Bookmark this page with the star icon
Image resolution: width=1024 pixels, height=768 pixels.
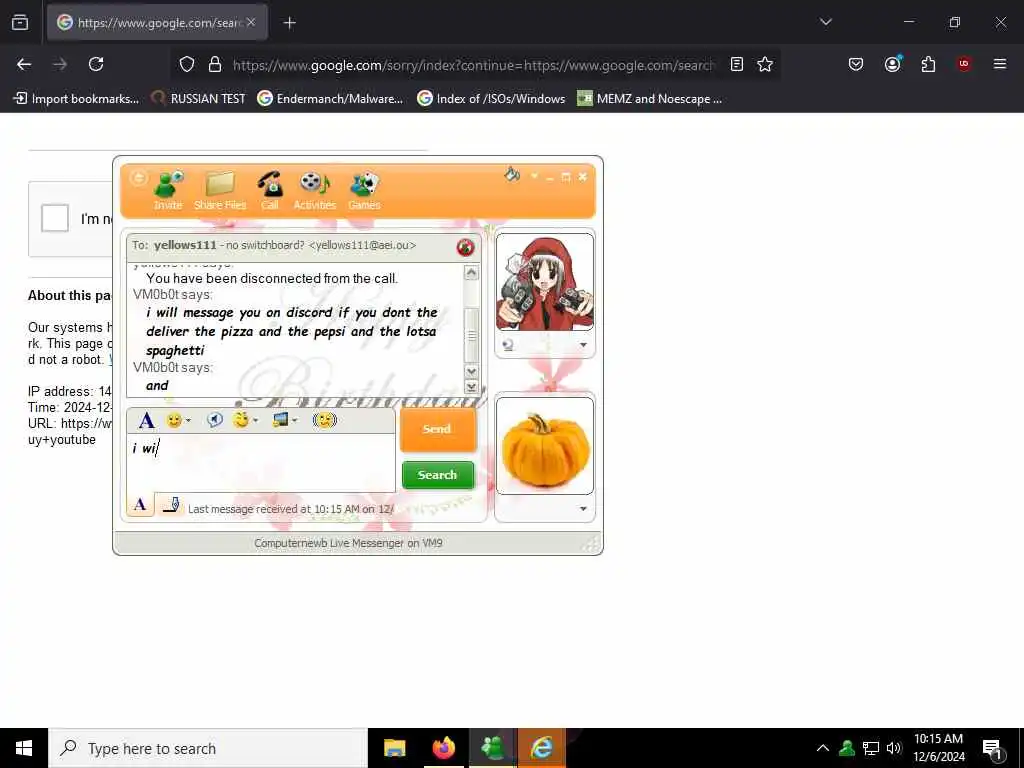tap(765, 64)
